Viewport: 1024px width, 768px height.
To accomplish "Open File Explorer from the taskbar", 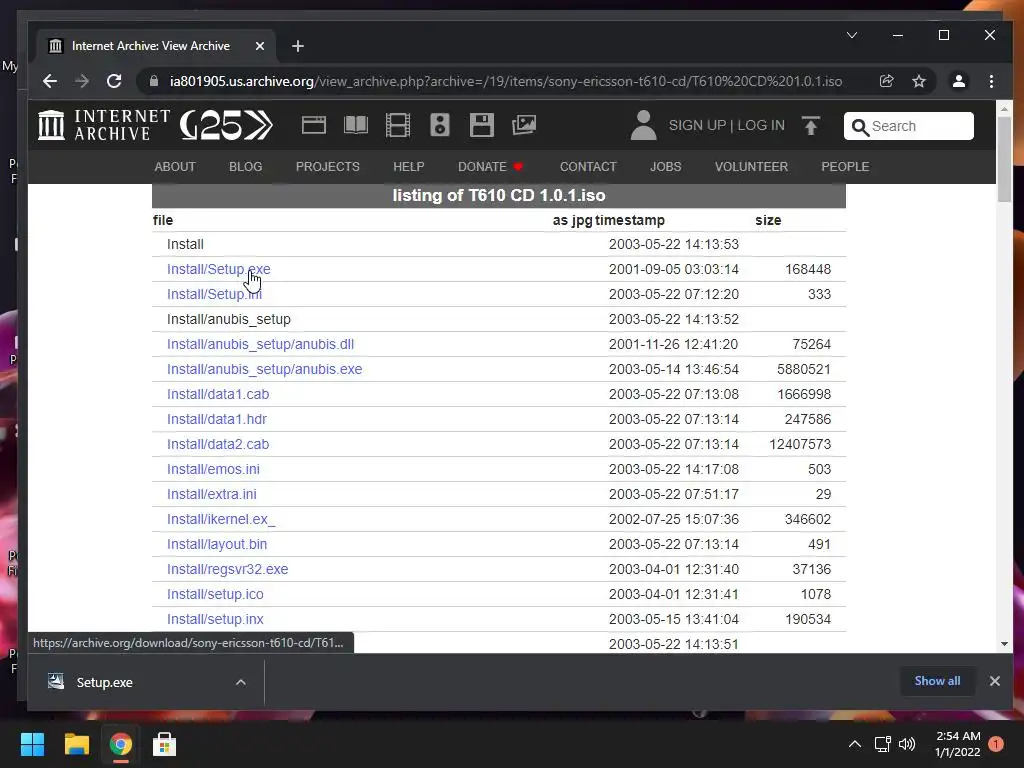I will pos(76,744).
